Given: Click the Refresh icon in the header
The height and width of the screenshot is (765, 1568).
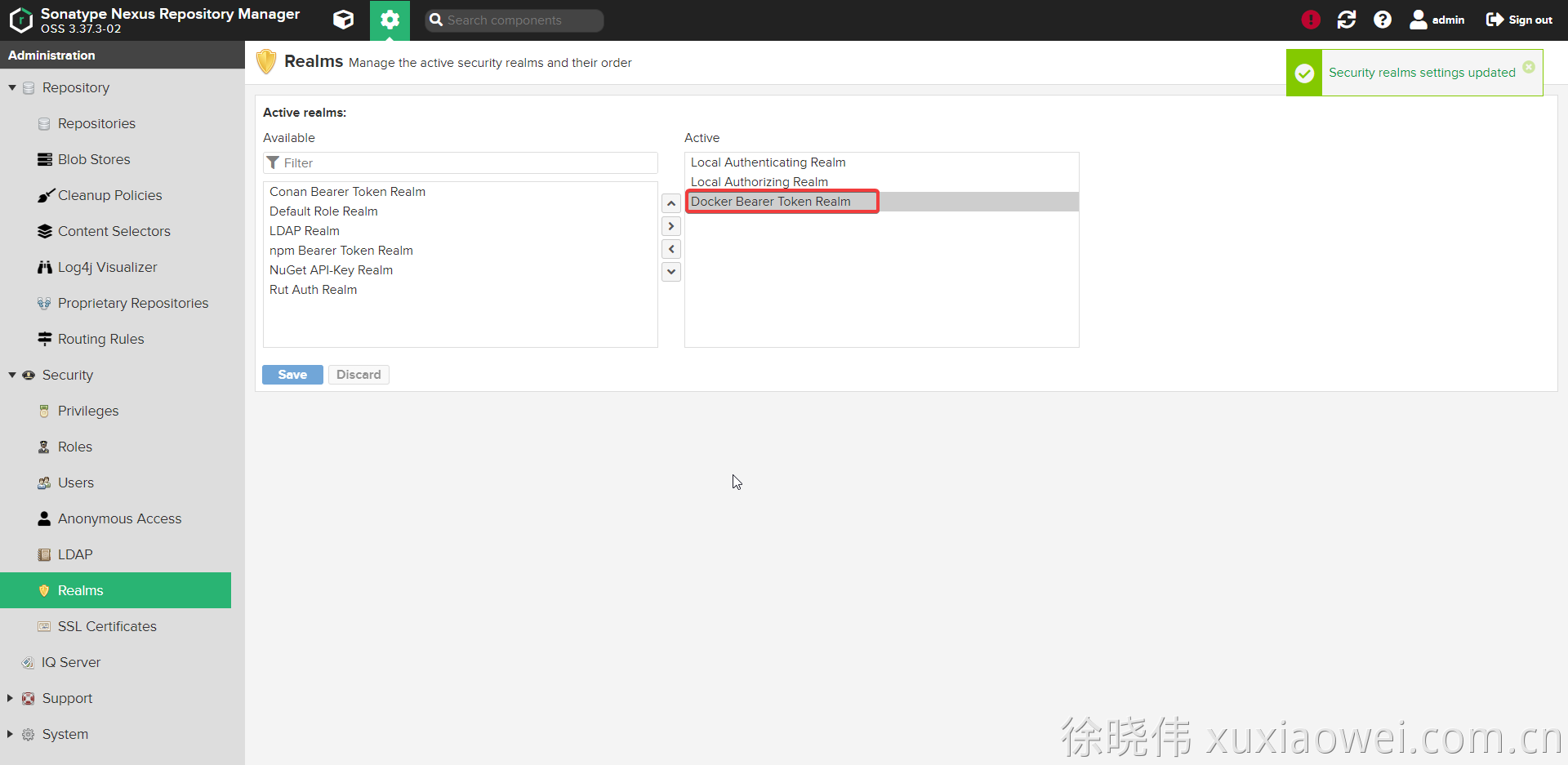Looking at the screenshot, I should pos(1347,20).
